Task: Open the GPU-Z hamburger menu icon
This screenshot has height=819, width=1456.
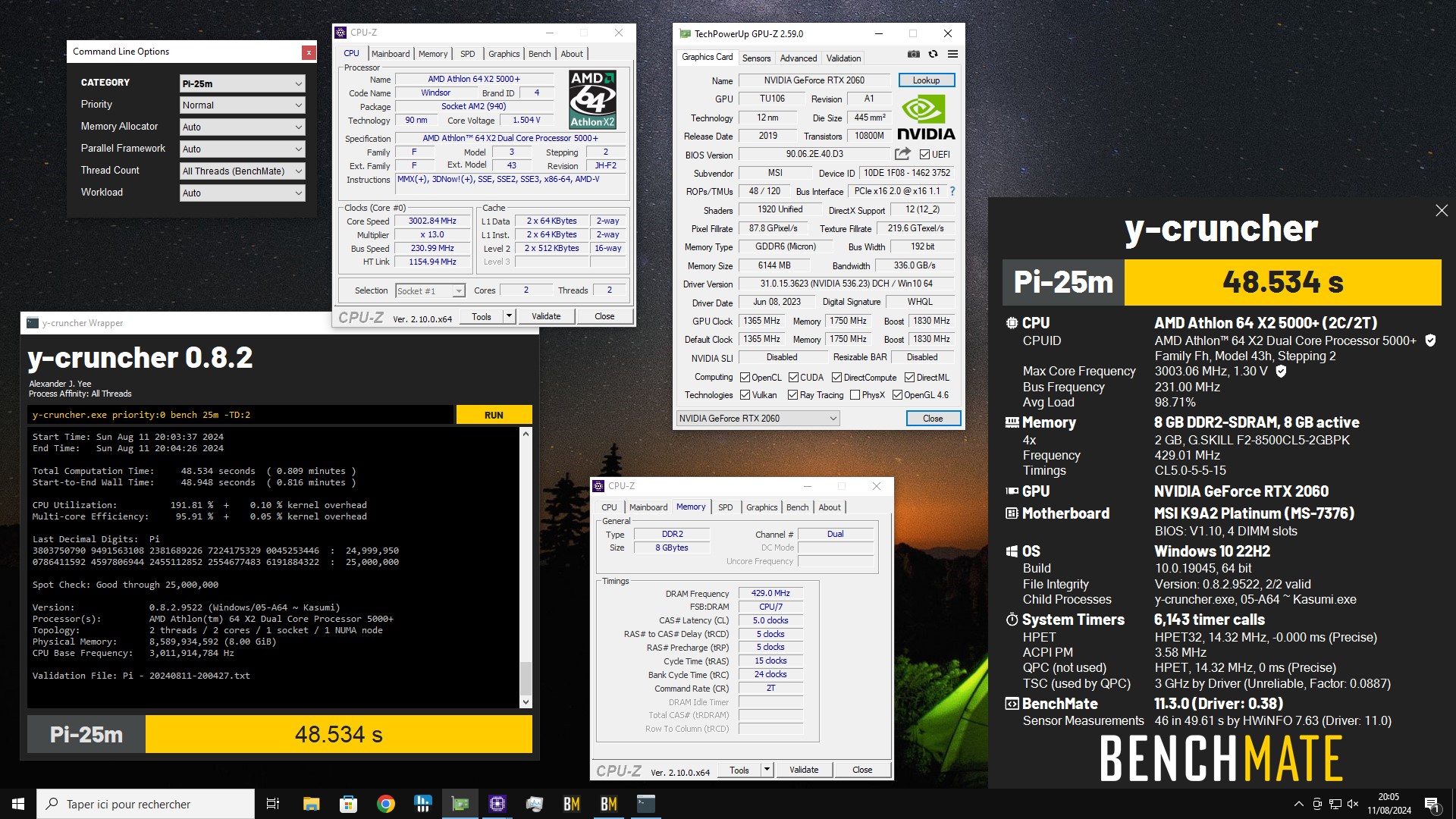Action: (952, 54)
